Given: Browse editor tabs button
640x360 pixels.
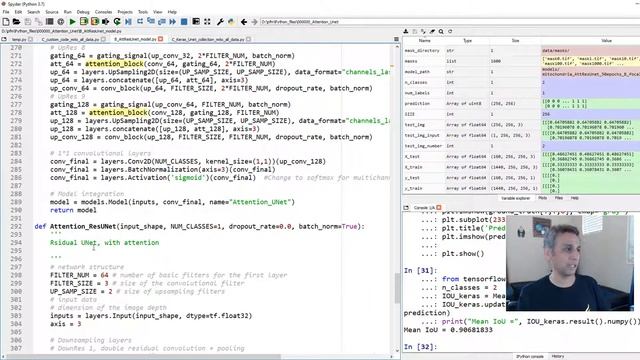Looking at the screenshot, I should tap(4, 40).
